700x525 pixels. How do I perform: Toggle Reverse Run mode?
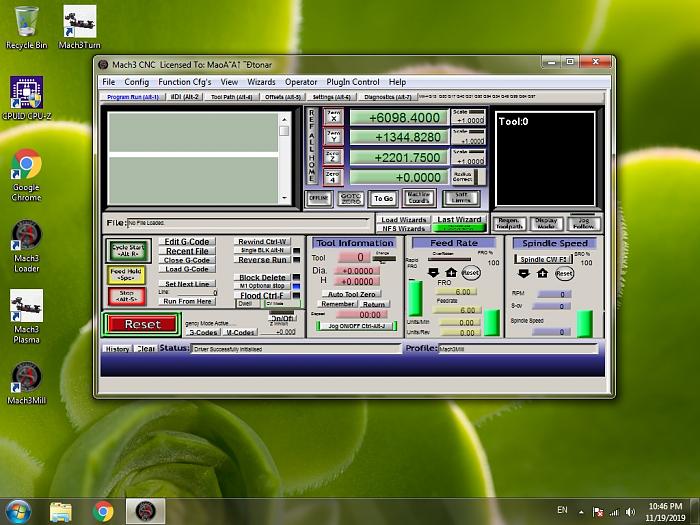coord(262,259)
